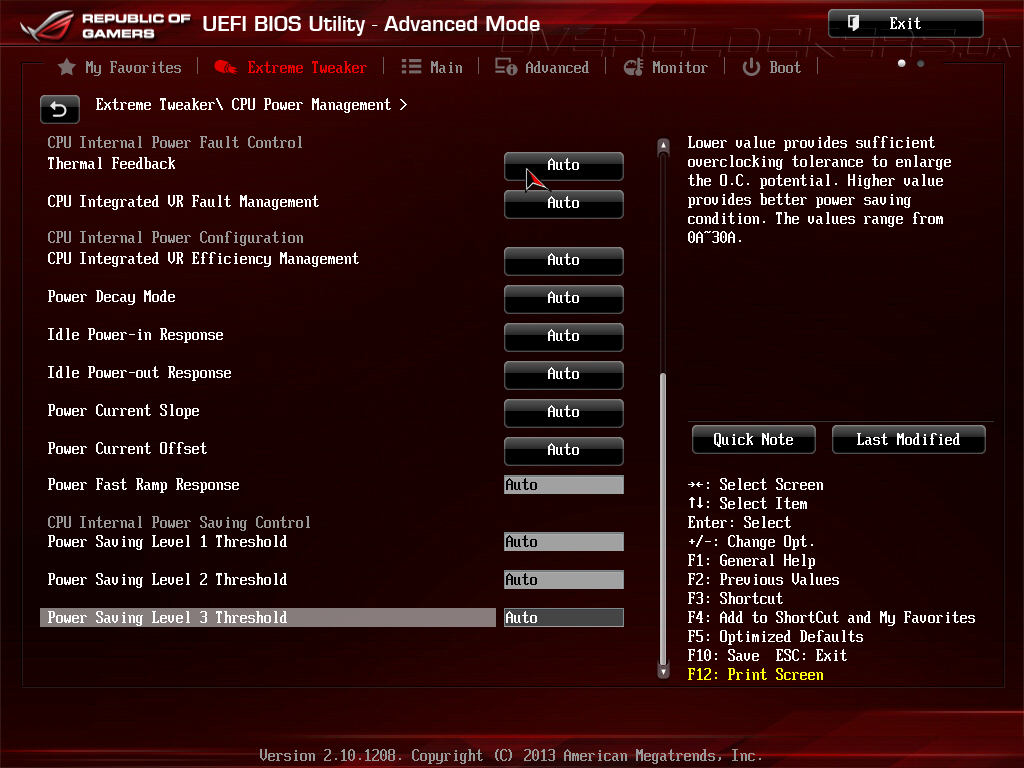Screen dimensions: 1024x768
Task: Click the vertical scrollbar thumb
Action: (x=663, y=518)
